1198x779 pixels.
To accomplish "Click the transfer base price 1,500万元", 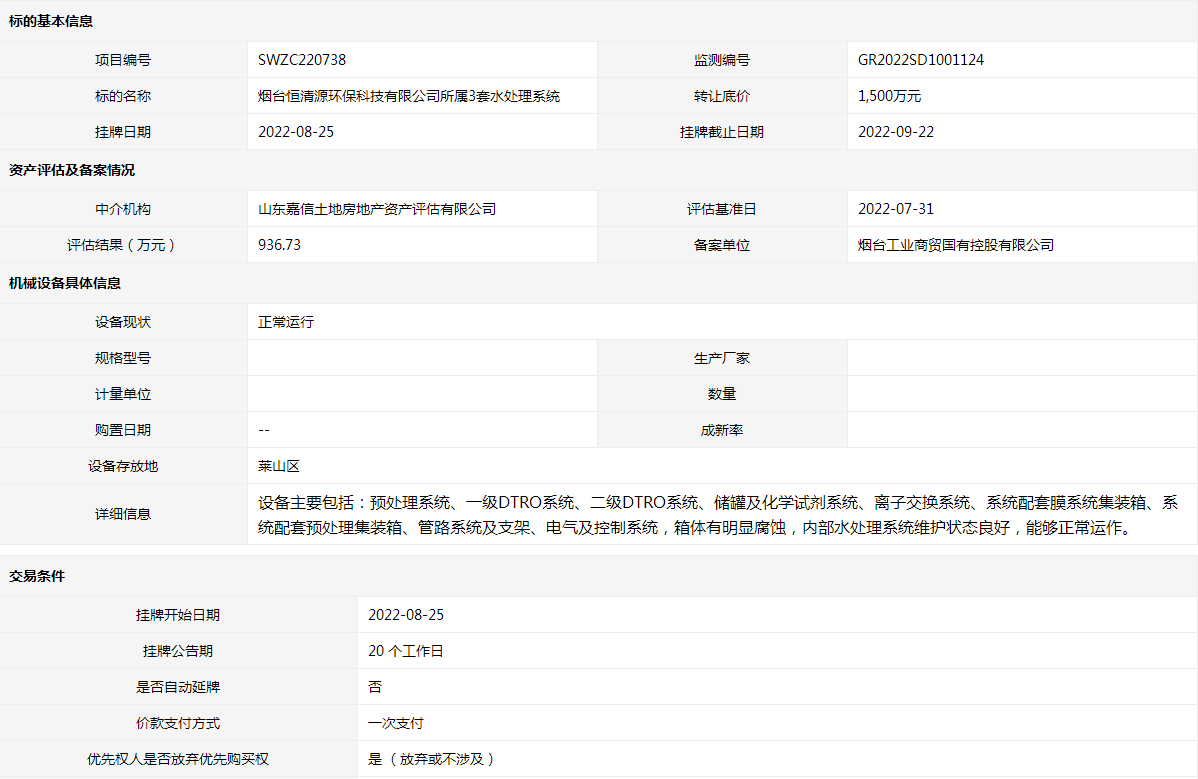I will [889, 96].
